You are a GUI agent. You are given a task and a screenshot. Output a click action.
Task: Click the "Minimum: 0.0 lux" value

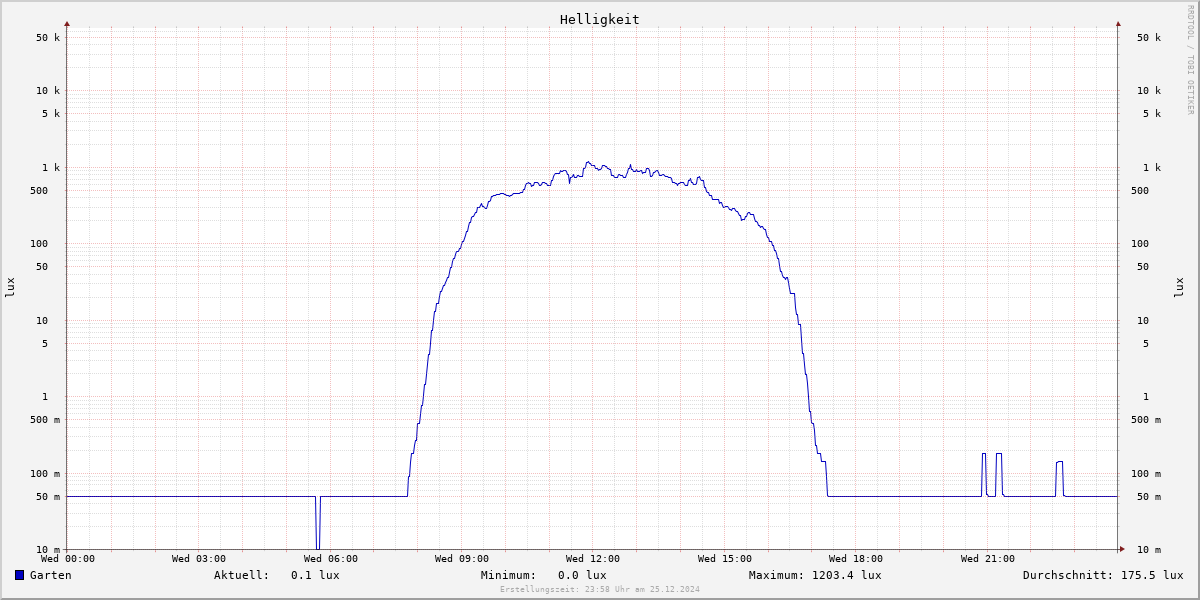543,575
